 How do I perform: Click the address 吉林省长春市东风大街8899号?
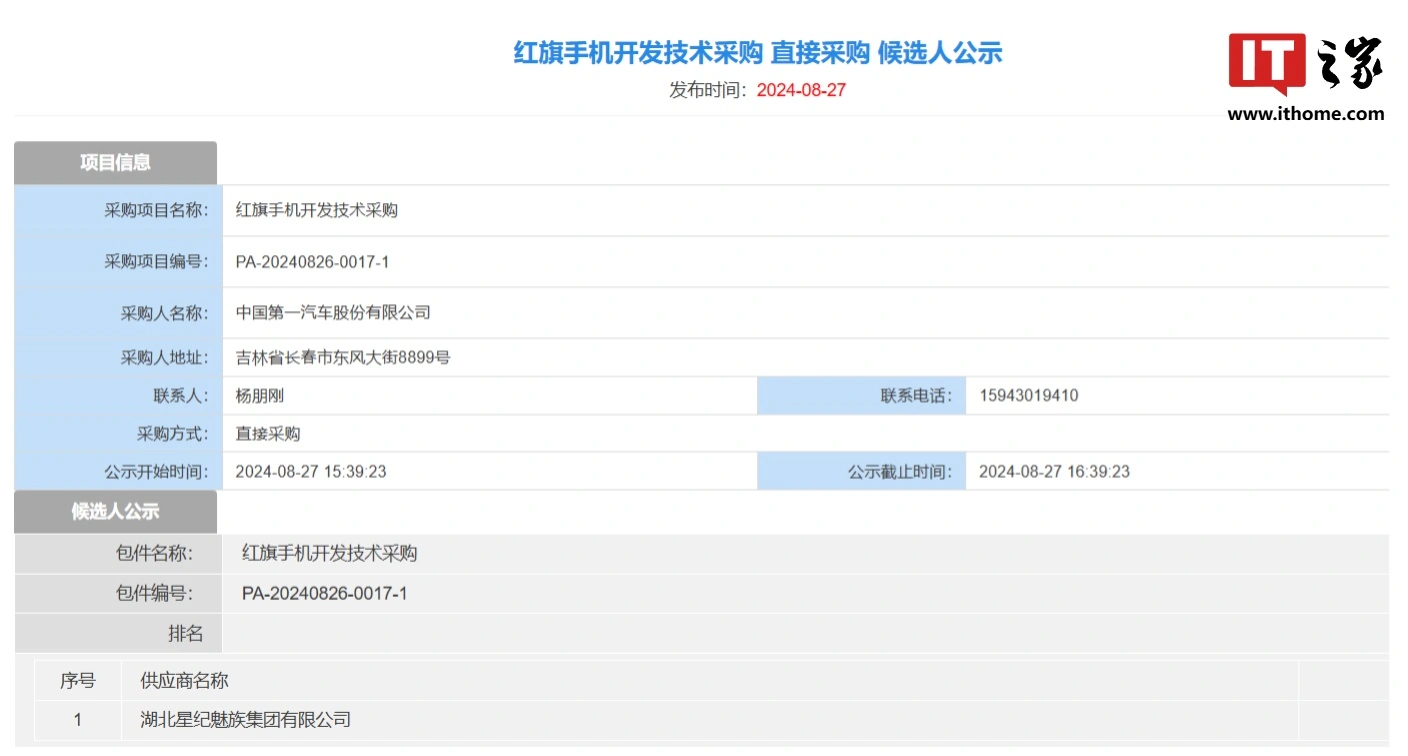point(343,357)
